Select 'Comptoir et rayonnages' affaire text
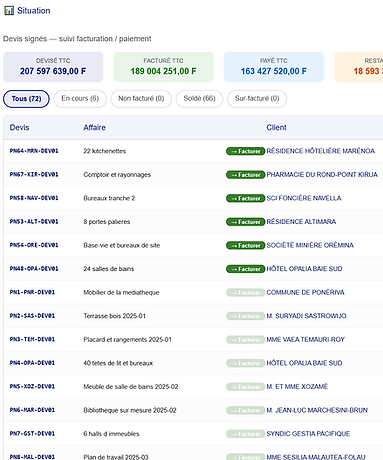Viewport: 383px width, 460px height. 117,175
